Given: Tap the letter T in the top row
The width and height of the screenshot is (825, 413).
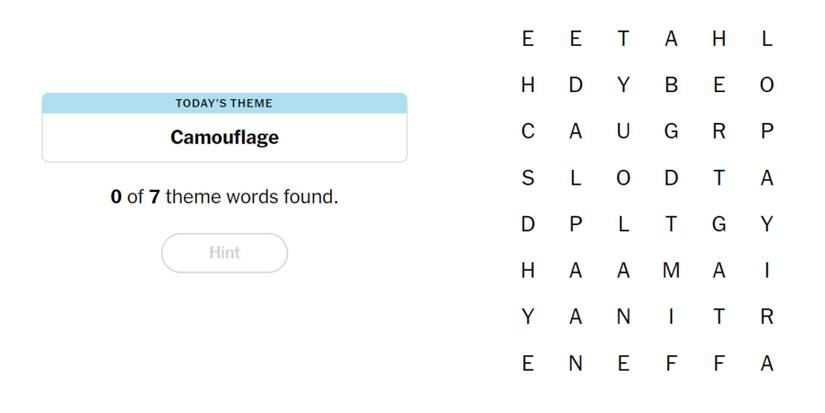Looking at the screenshot, I should (x=623, y=40).
